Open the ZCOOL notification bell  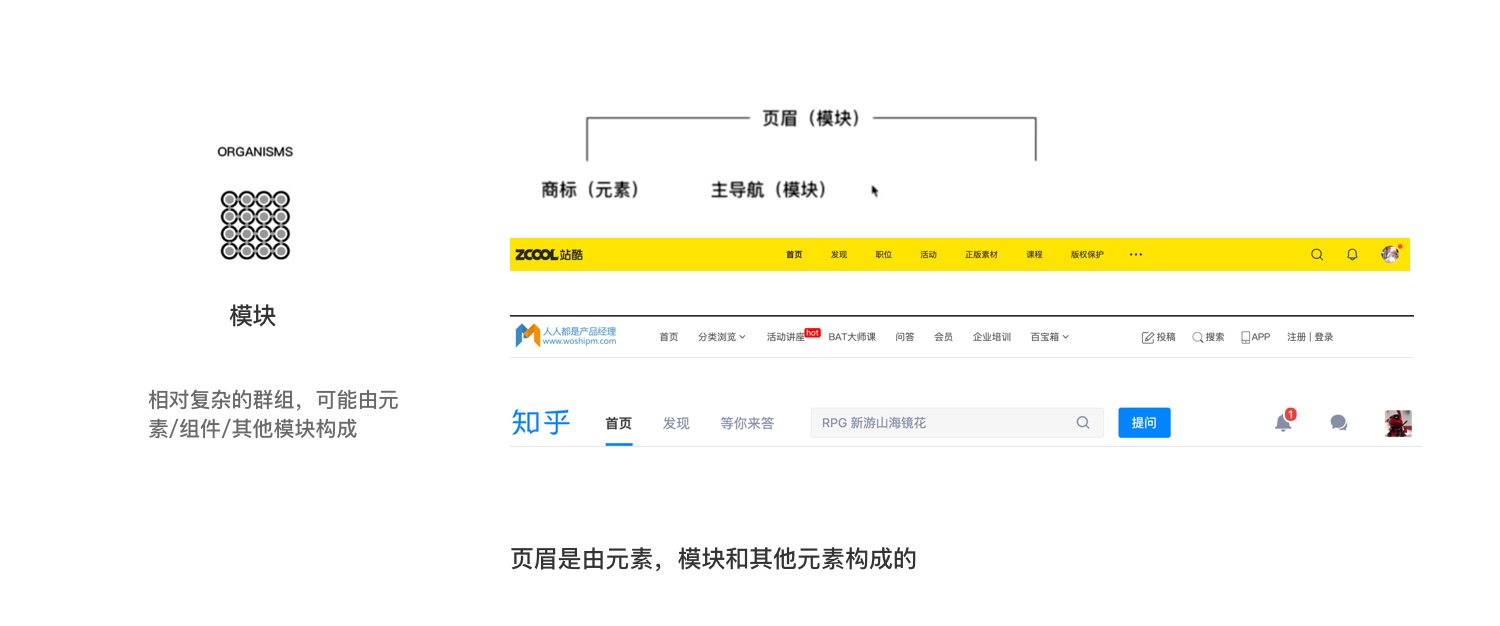1352,255
